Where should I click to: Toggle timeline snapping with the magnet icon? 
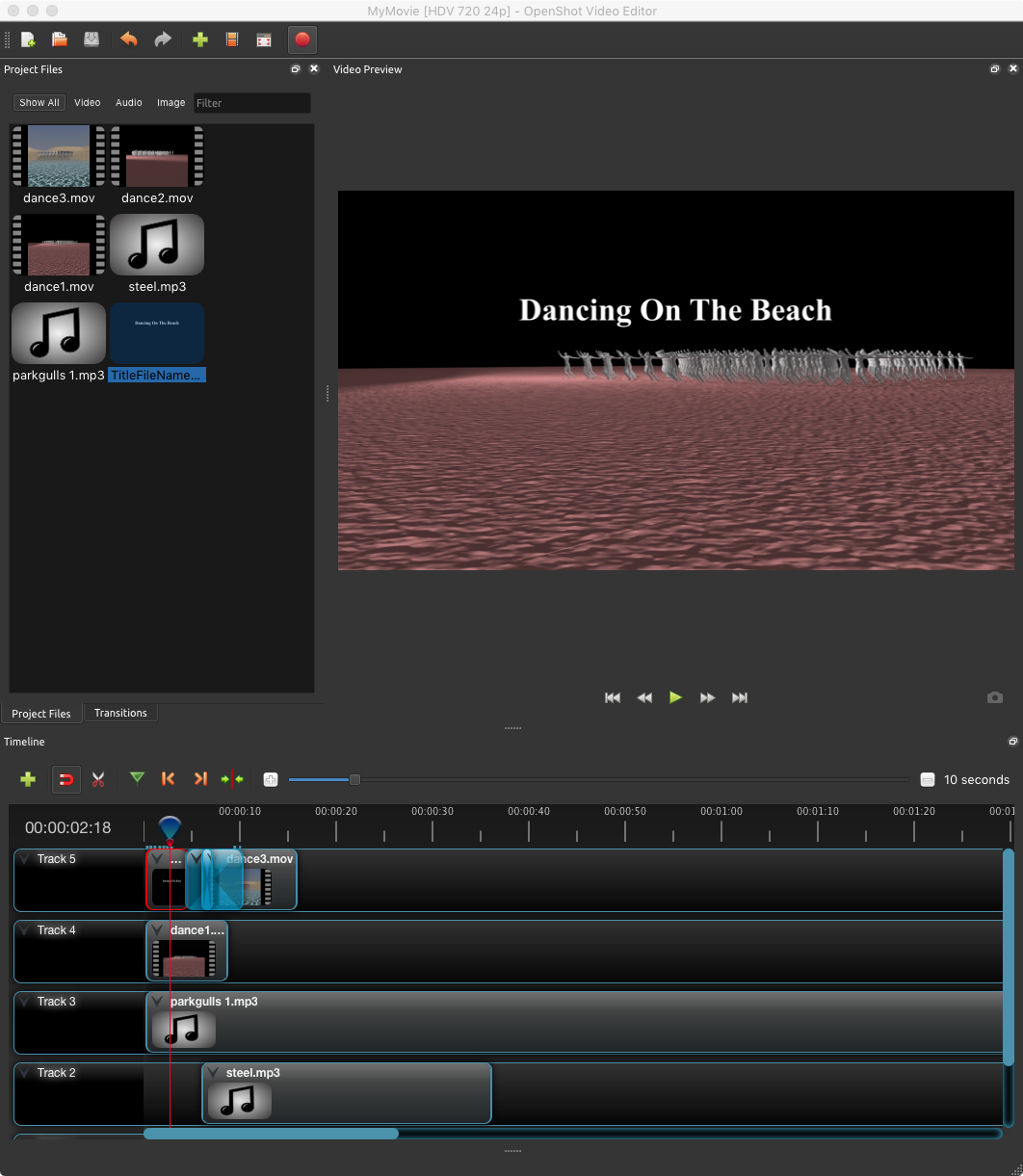(x=66, y=779)
